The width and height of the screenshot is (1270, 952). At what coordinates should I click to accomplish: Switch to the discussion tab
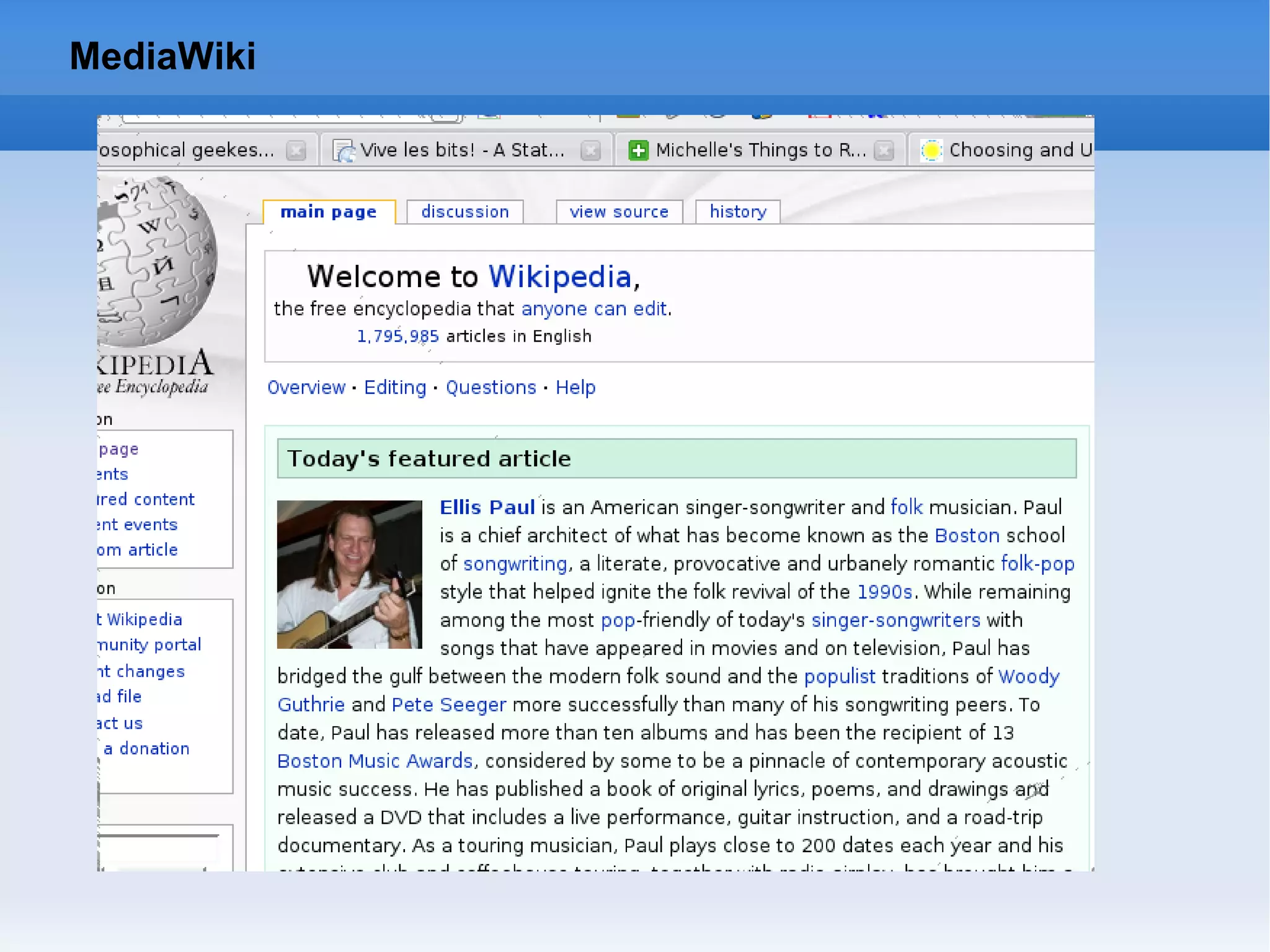(x=464, y=212)
